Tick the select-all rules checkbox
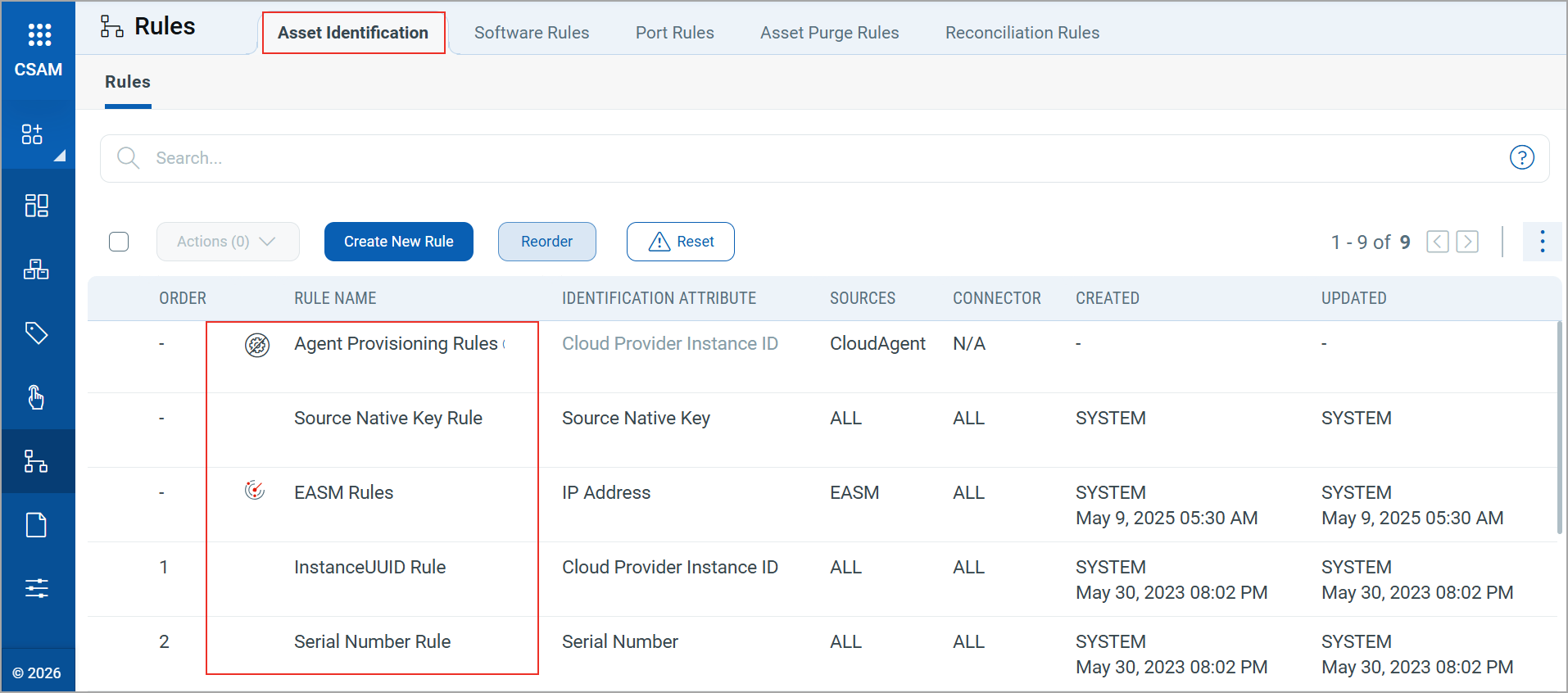The height and width of the screenshot is (693, 1568). tap(119, 242)
